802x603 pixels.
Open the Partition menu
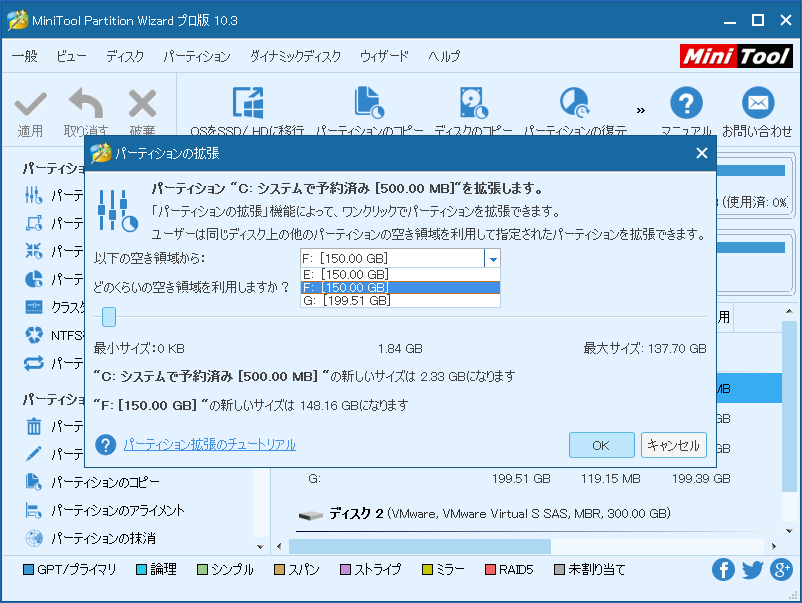196,56
